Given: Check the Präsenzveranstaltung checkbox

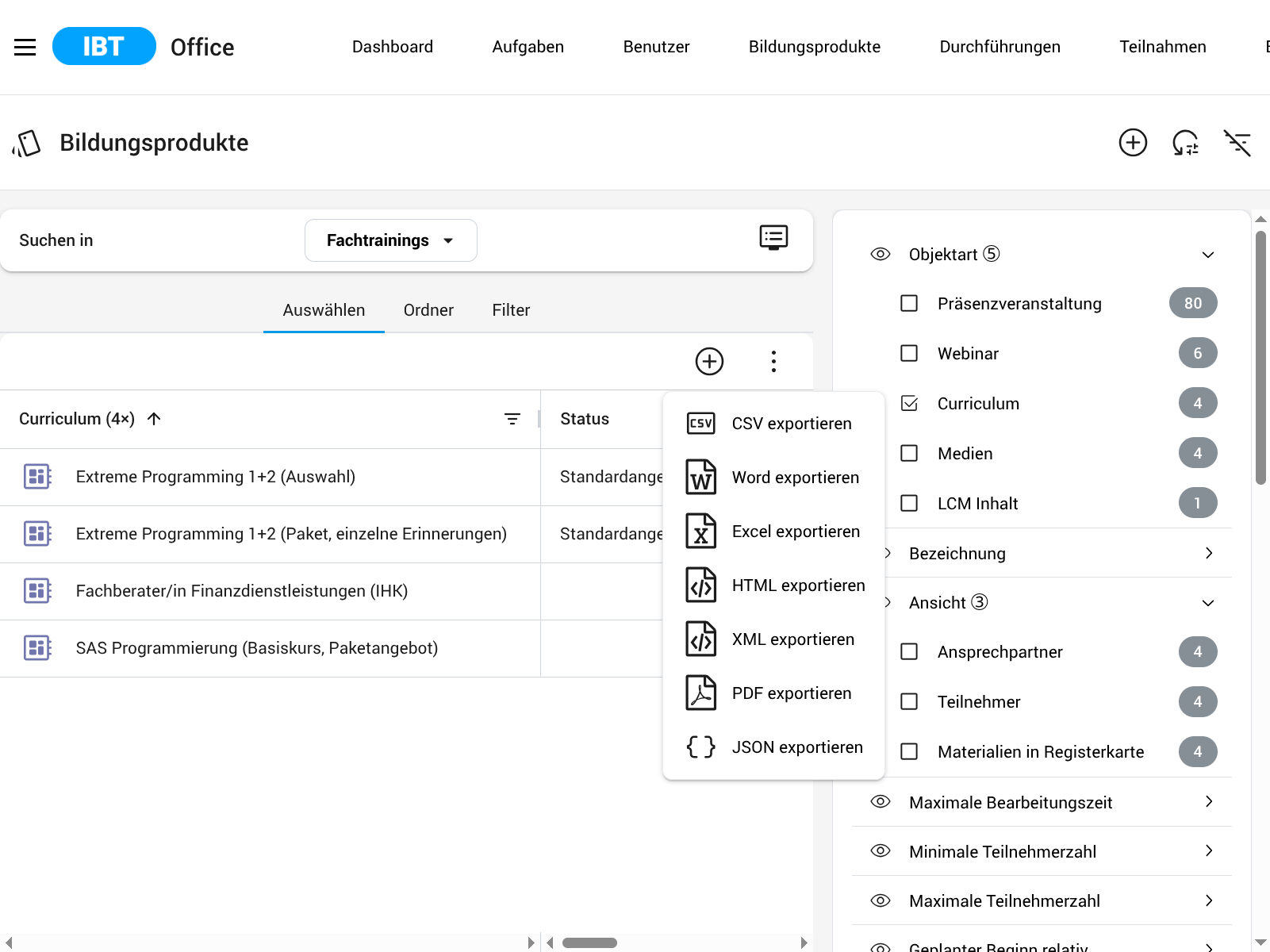Looking at the screenshot, I should click(910, 303).
